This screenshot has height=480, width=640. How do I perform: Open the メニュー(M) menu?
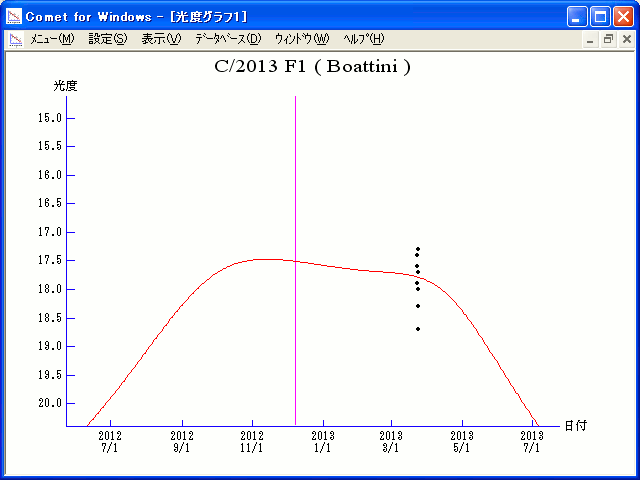52,39
